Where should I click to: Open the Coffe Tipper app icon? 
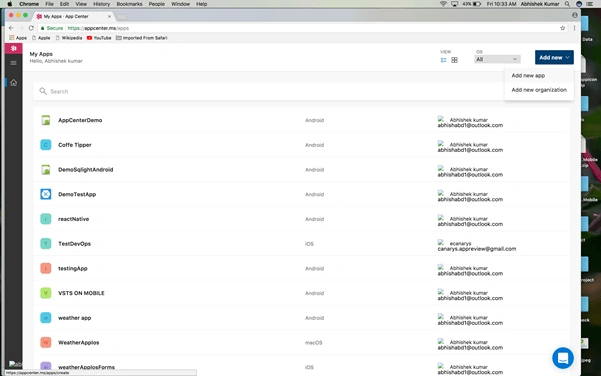tap(46, 145)
